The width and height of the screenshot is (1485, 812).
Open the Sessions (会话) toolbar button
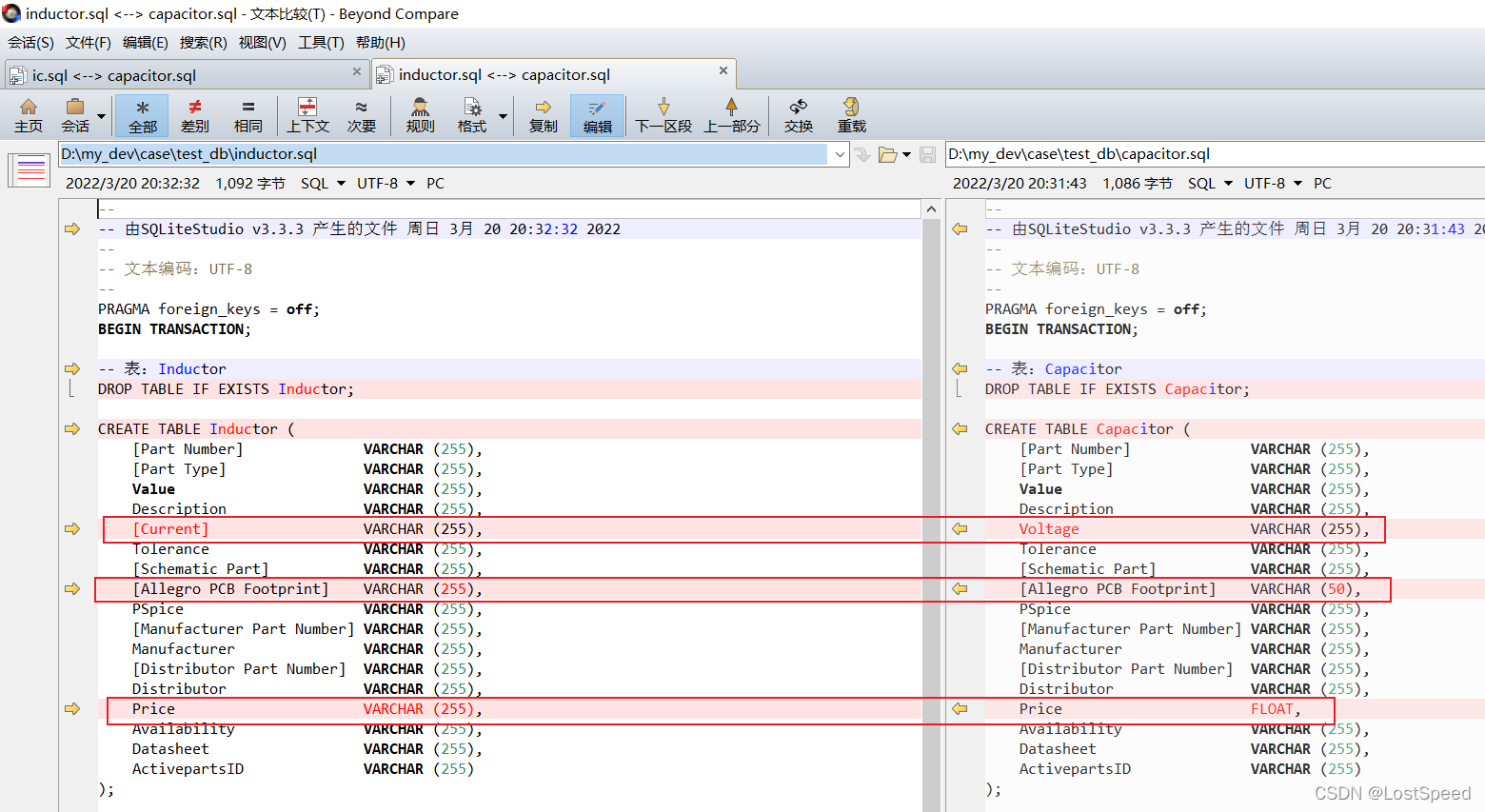point(75,115)
